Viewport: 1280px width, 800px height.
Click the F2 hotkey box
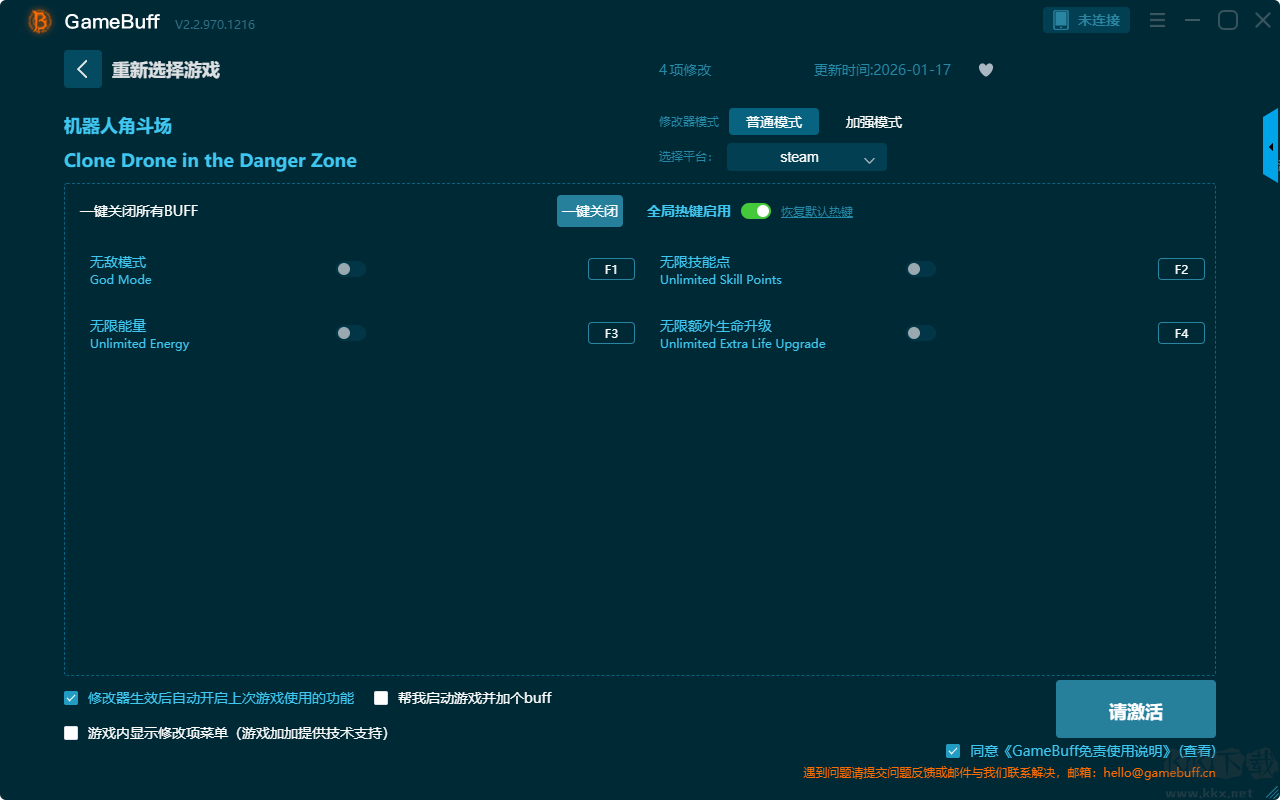click(1181, 269)
